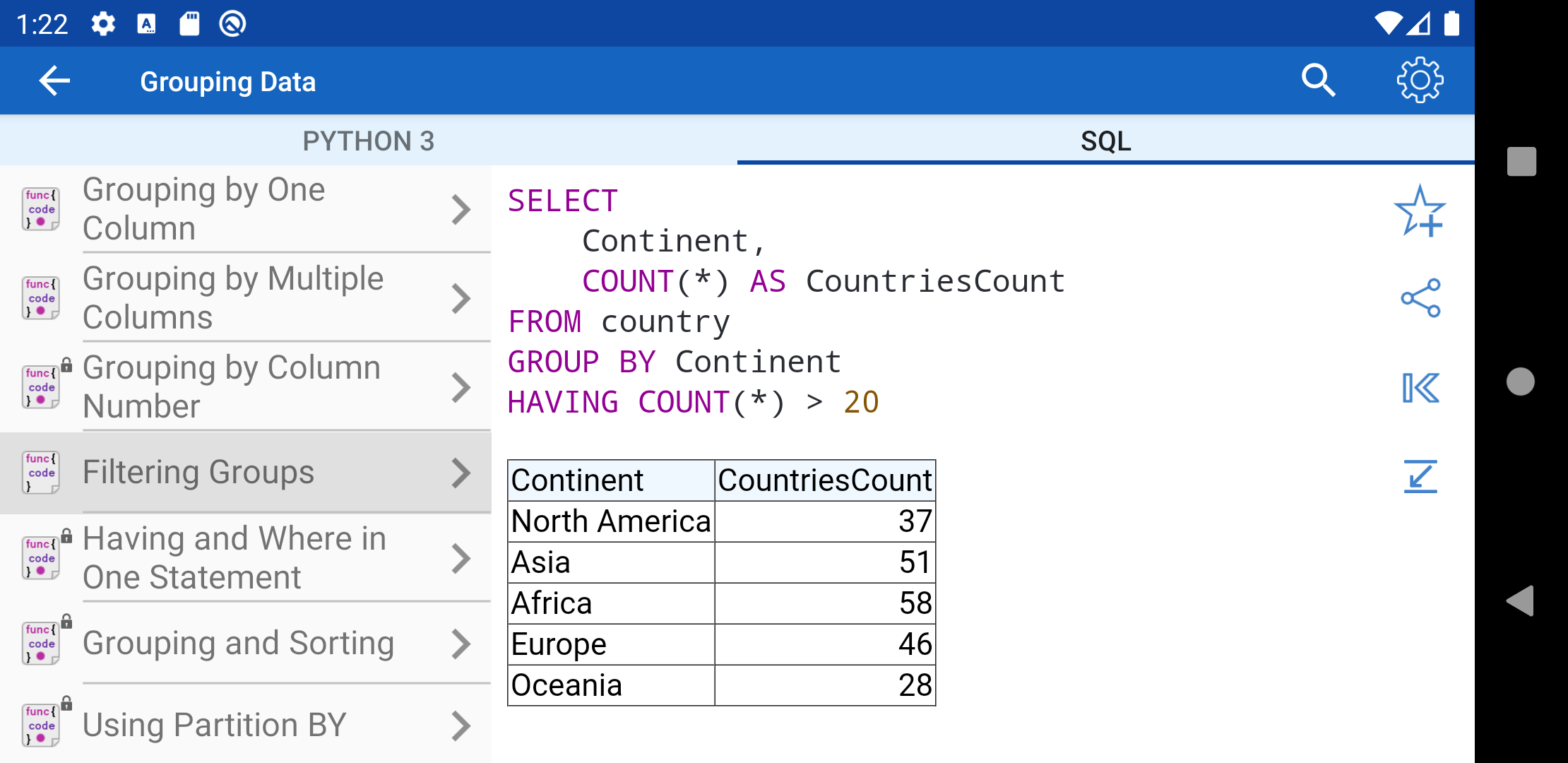Click Africa table cell
The image size is (1568, 763).
[612, 603]
